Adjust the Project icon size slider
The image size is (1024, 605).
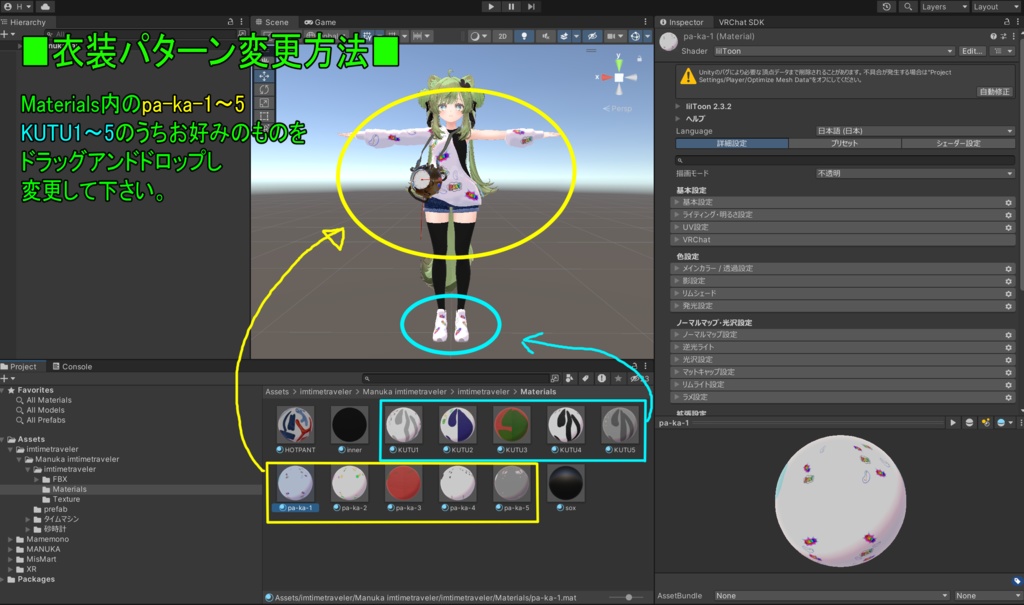click(x=628, y=597)
